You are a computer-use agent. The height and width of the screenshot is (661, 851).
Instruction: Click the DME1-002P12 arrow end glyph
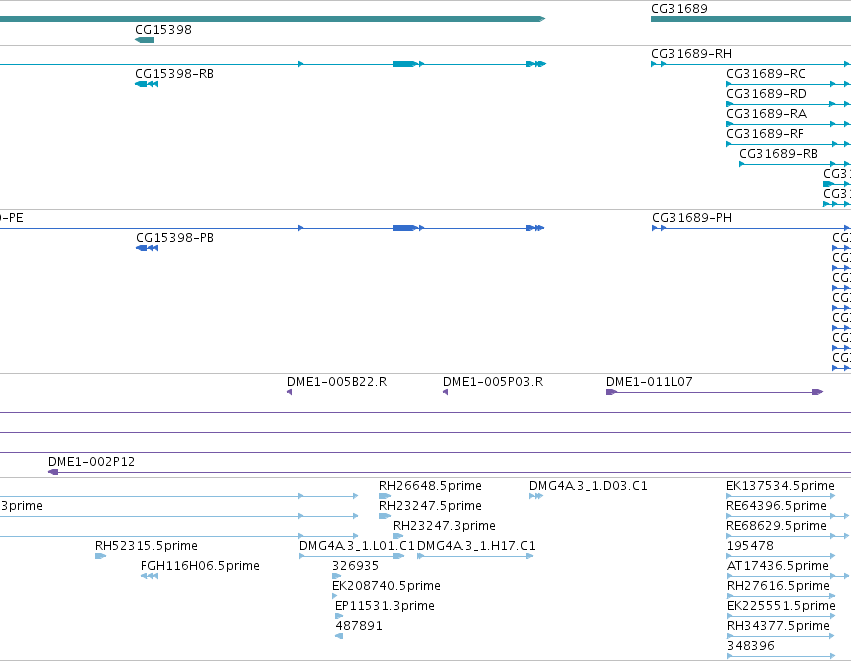[x=53, y=472]
